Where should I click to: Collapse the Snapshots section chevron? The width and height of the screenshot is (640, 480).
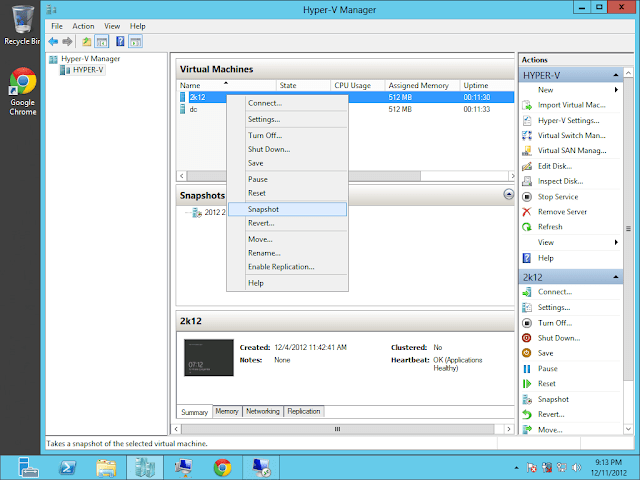pyautogui.click(x=508, y=194)
